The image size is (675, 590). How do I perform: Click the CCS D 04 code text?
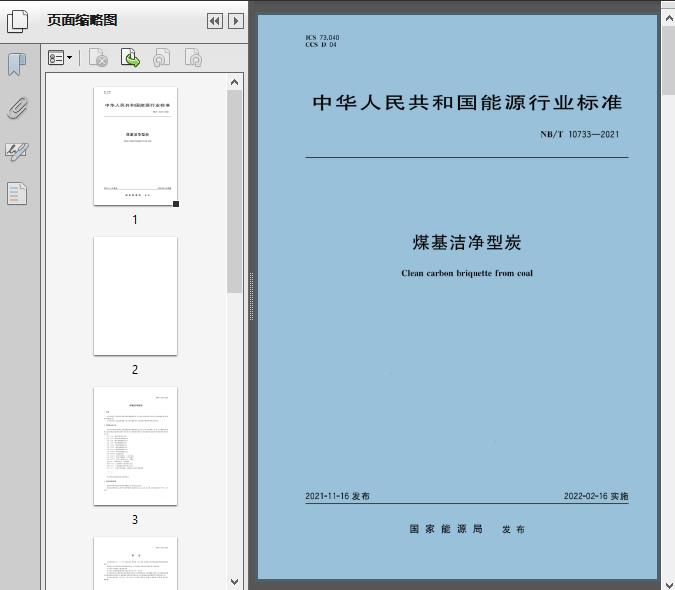point(321,45)
